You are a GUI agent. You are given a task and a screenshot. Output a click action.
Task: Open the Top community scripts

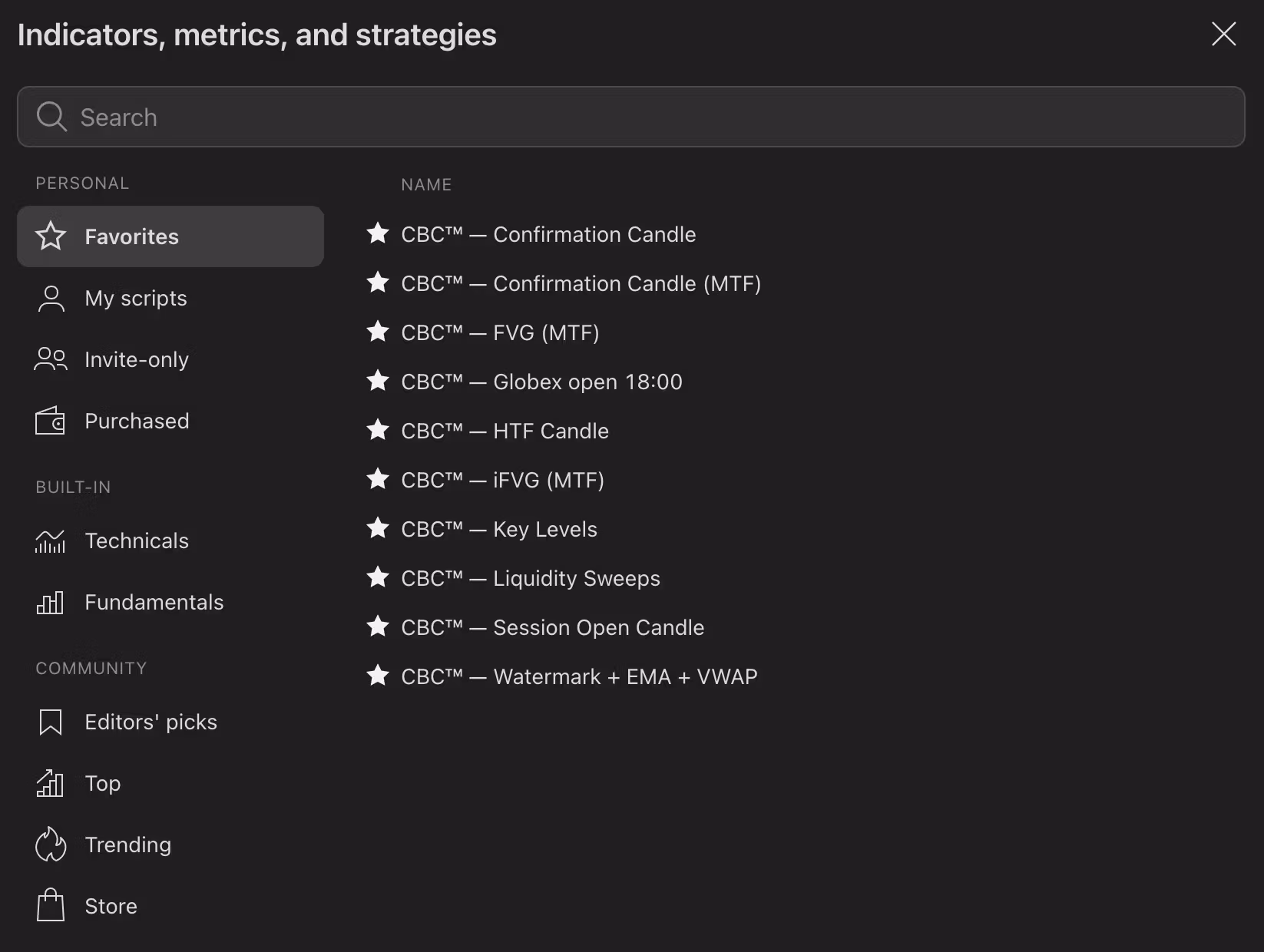[103, 783]
